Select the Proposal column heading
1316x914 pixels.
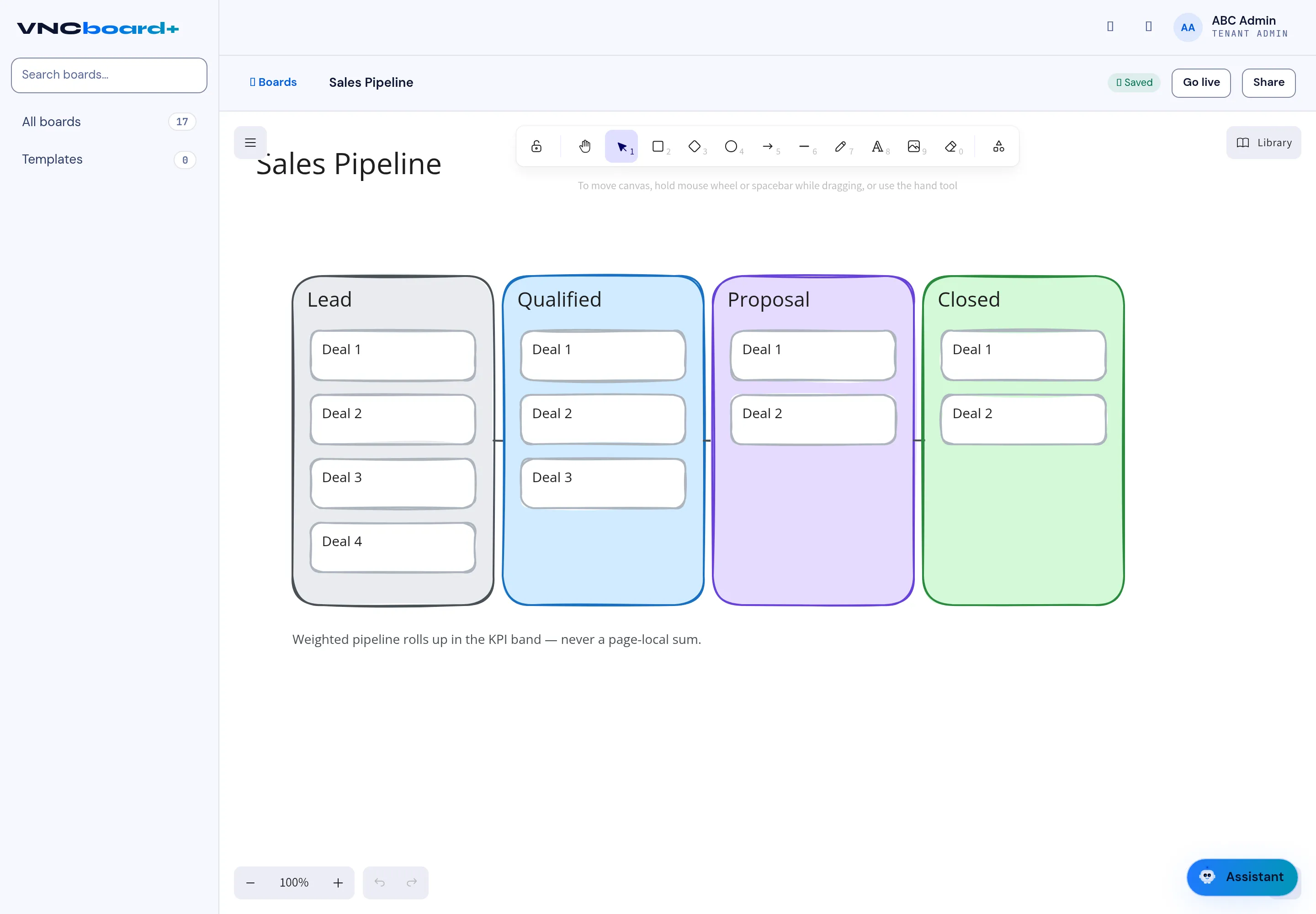(x=769, y=299)
